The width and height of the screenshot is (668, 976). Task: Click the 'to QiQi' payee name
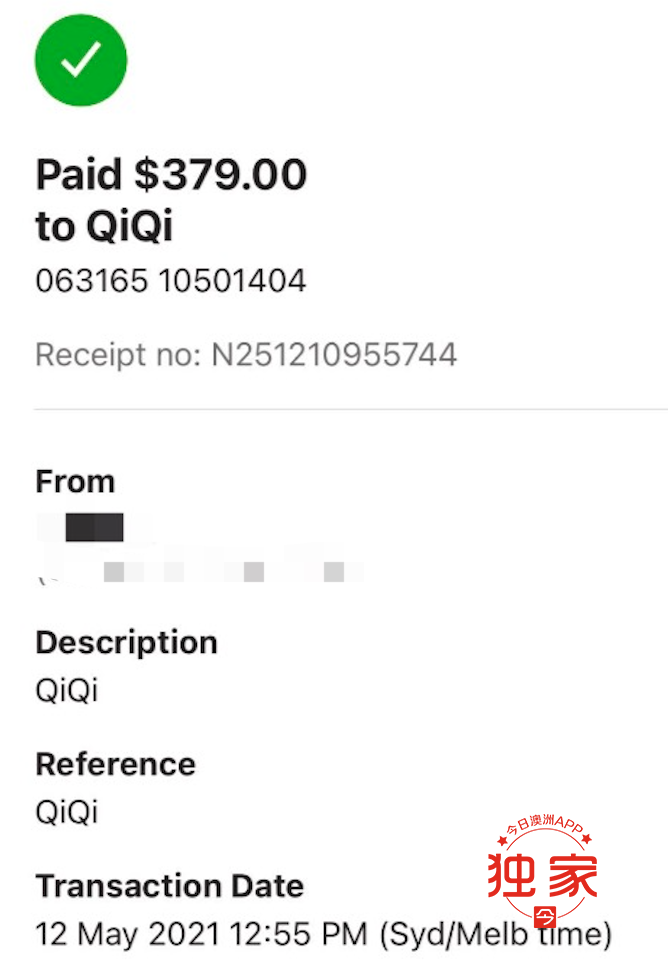tap(104, 225)
